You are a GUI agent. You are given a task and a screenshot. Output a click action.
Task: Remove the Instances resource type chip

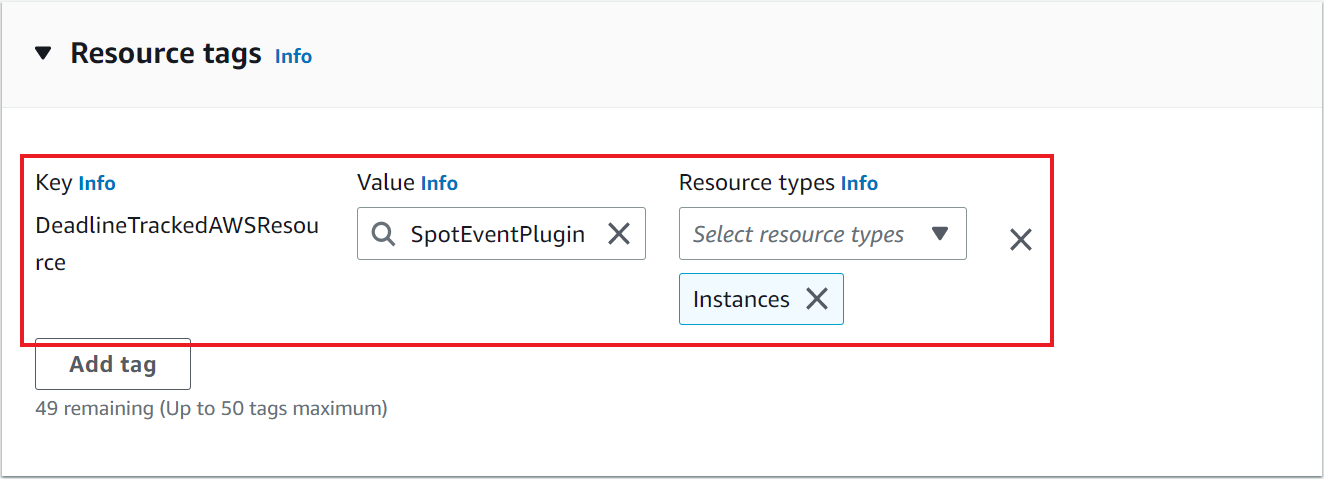[817, 299]
